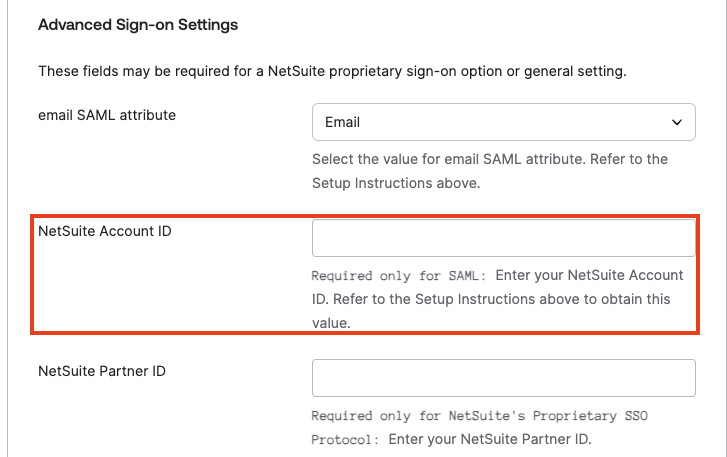
Task: Focus the NetSuite Account ID input field
Action: click(x=503, y=239)
